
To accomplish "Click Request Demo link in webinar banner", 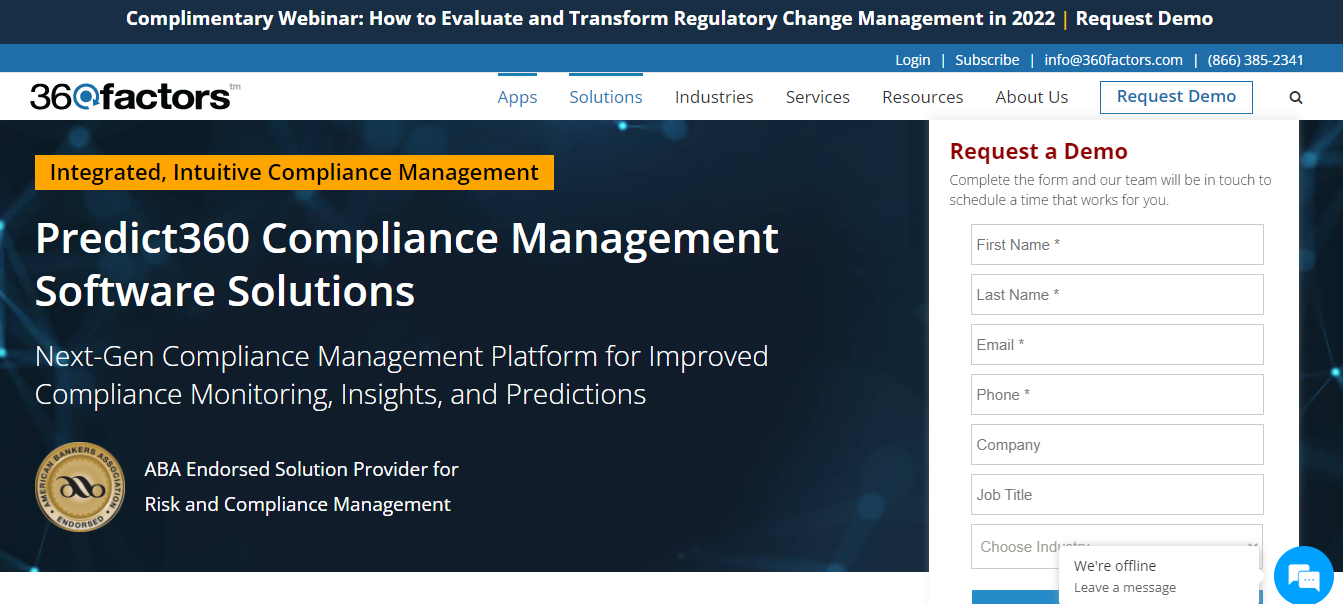I will tap(1145, 18).
